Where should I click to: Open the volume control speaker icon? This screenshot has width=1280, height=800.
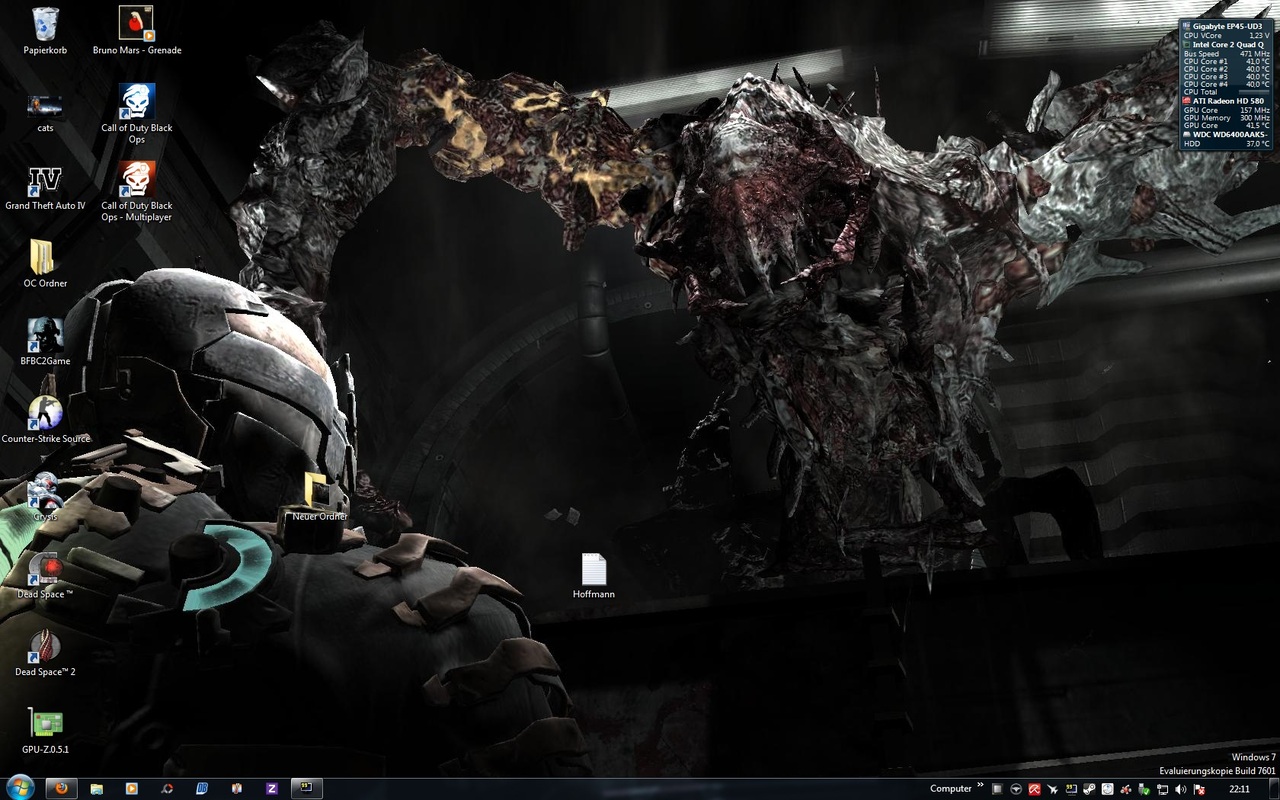tap(1180, 789)
